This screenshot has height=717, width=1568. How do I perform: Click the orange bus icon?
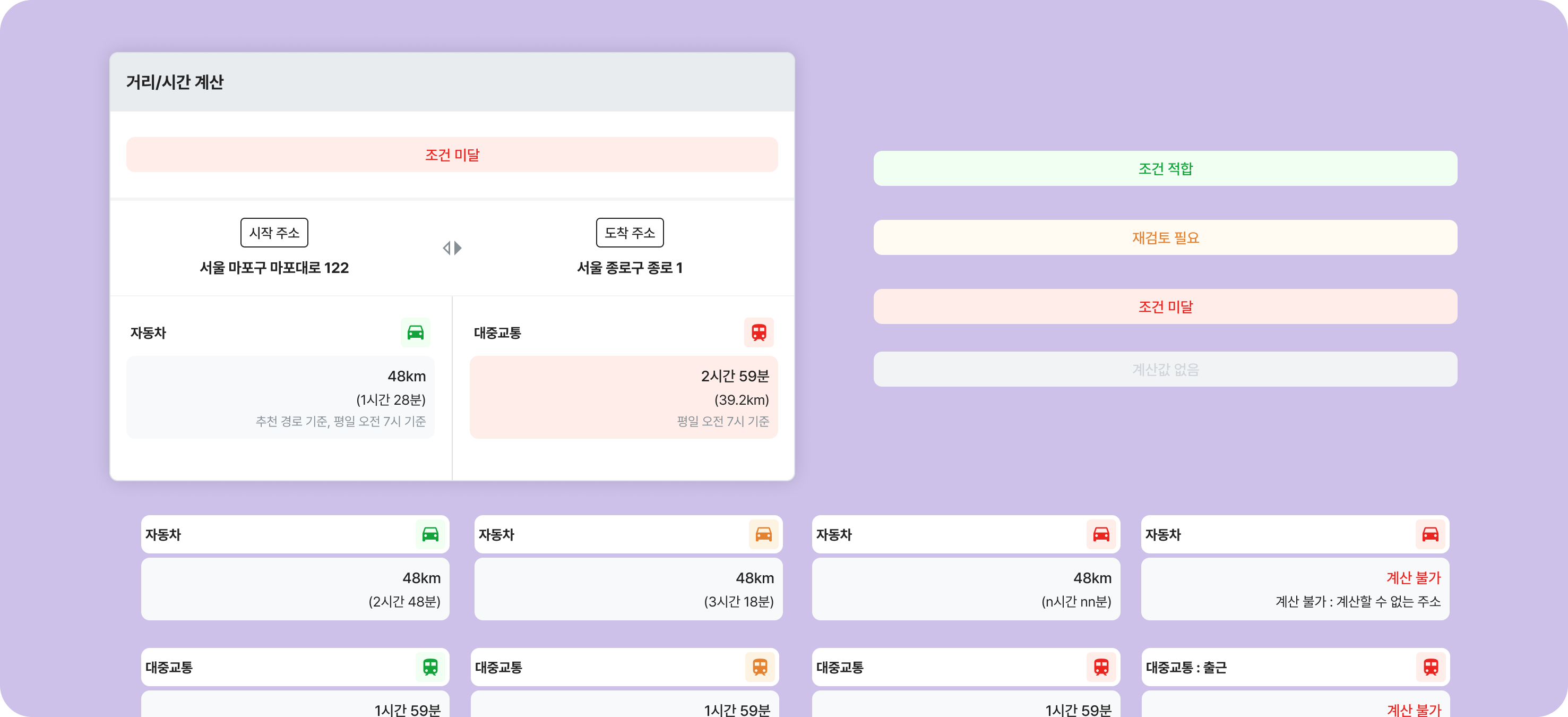(760, 667)
